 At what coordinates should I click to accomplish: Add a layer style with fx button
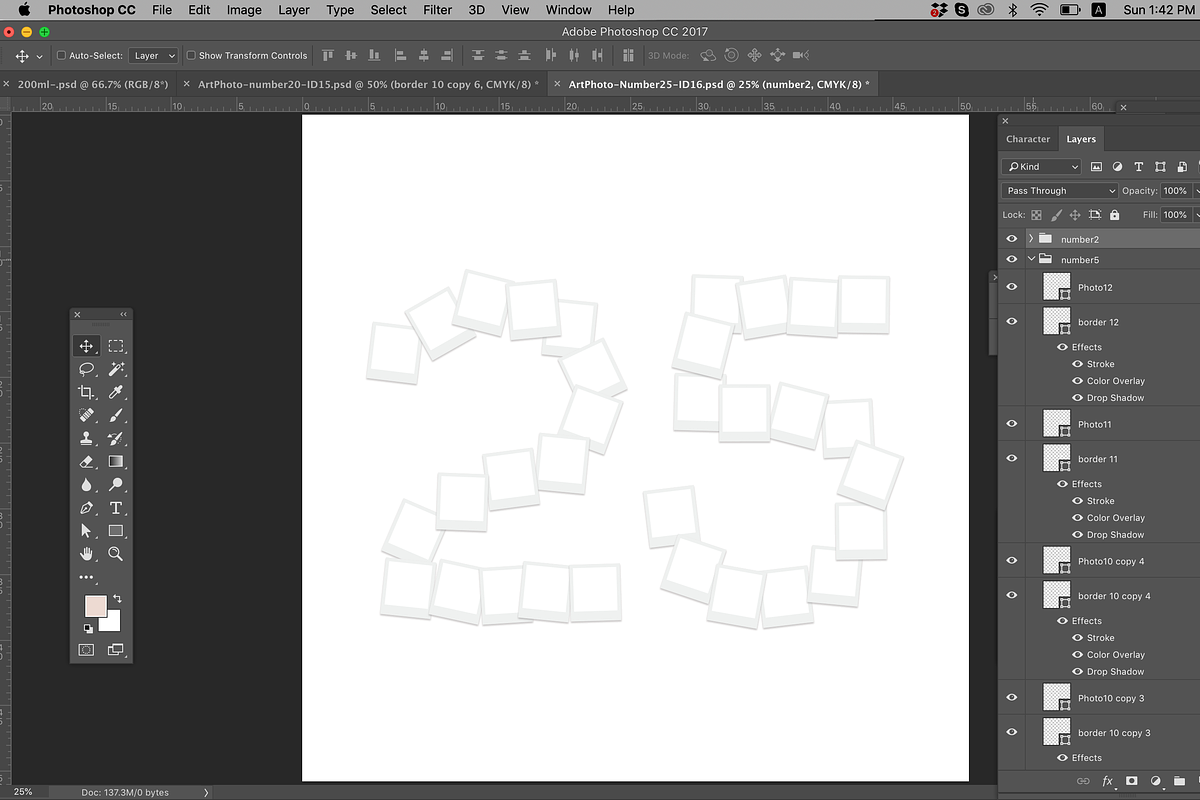tap(1107, 780)
